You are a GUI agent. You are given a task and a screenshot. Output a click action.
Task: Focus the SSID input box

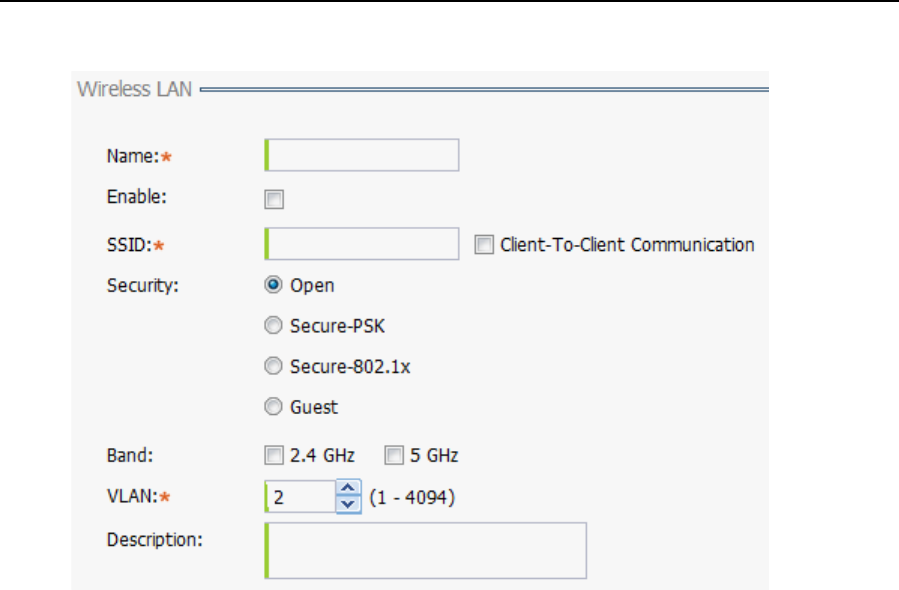(x=361, y=244)
